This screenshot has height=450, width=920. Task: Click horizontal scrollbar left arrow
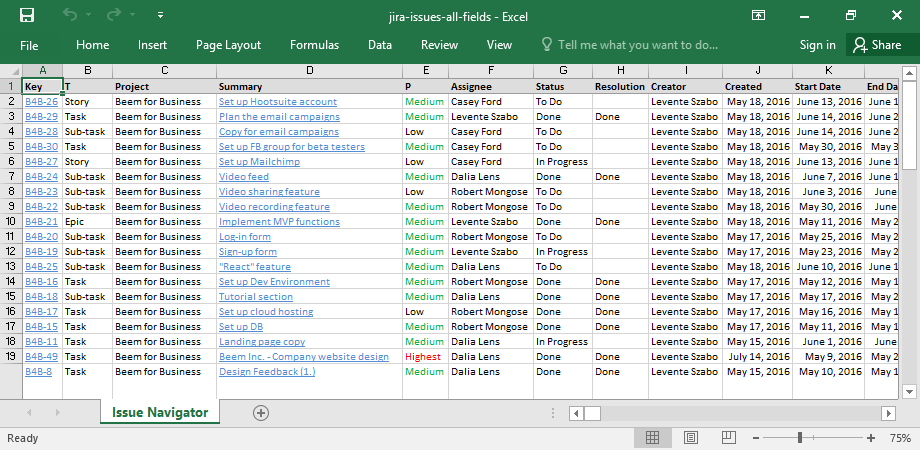(x=576, y=414)
